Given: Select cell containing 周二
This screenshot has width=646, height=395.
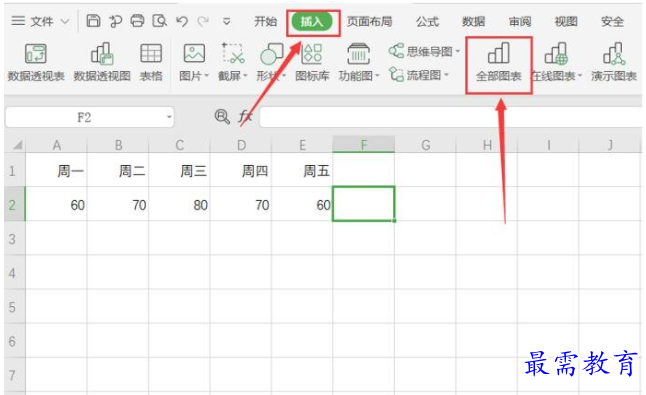Looking at the screenshot, I should tap(118, 170).
